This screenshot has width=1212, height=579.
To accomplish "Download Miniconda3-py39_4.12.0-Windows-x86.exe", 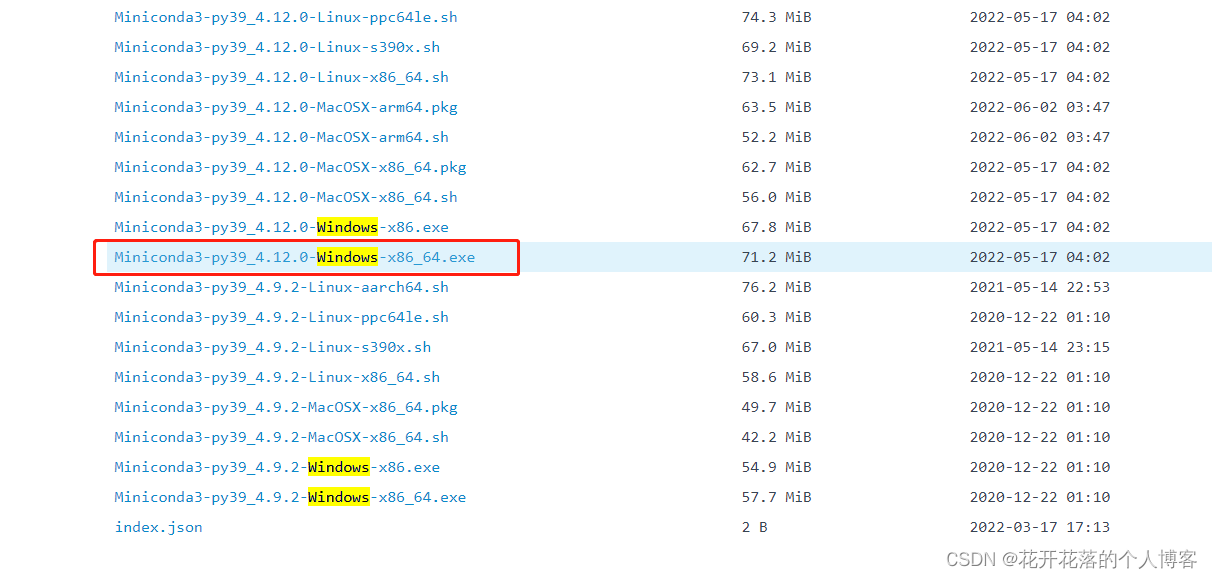I will (x=281, y=227).
